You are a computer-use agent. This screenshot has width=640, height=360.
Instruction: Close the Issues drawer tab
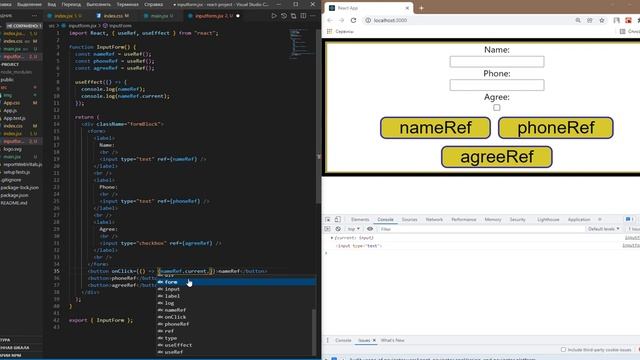pyautogui.click(x=374, y=340)
